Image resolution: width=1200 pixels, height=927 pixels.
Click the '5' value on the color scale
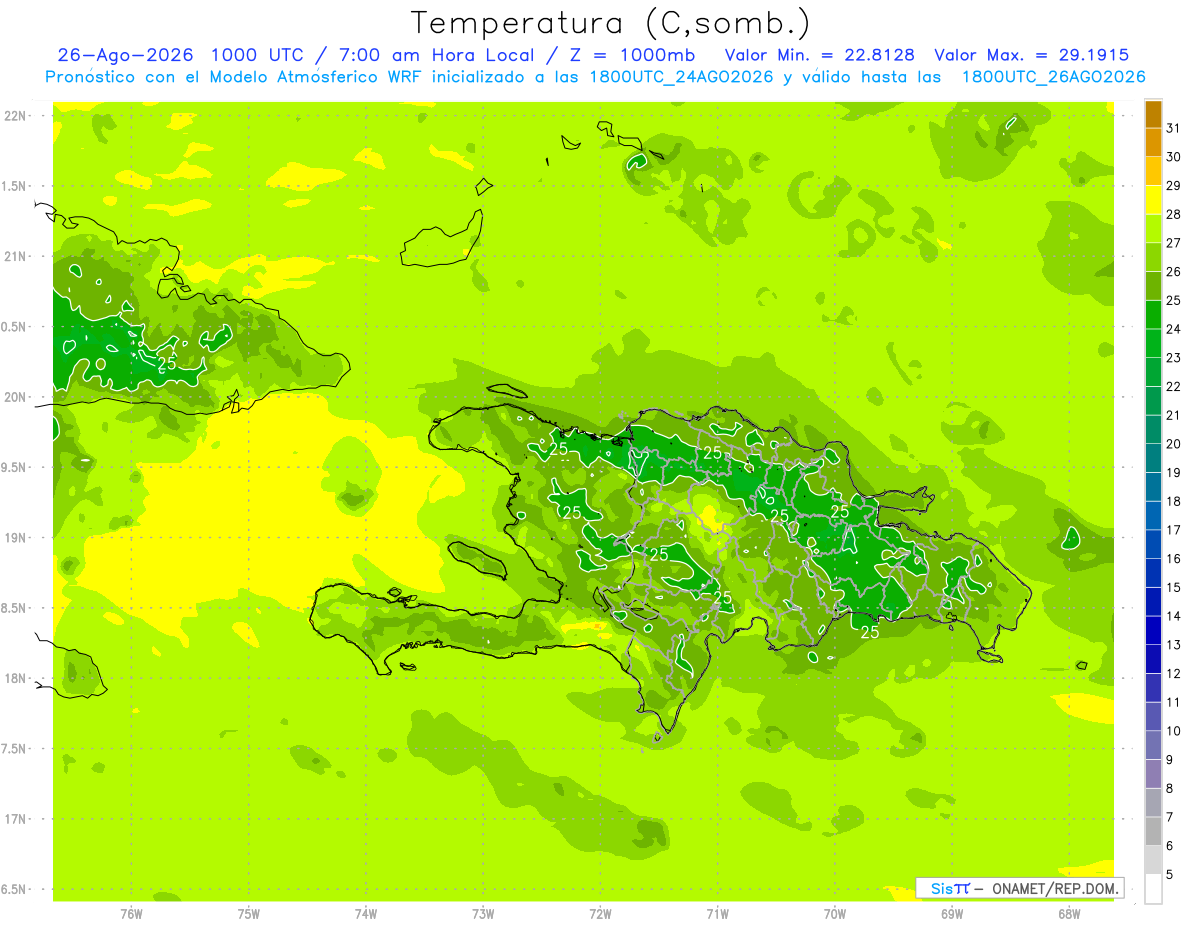pyautogui.click(x=1170, y=875)
